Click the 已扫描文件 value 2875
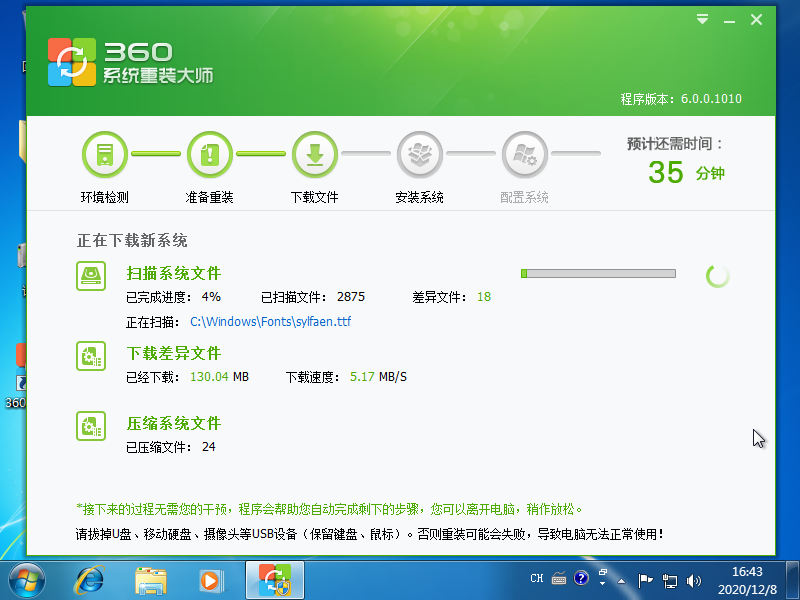 click(x=351, y=297)
